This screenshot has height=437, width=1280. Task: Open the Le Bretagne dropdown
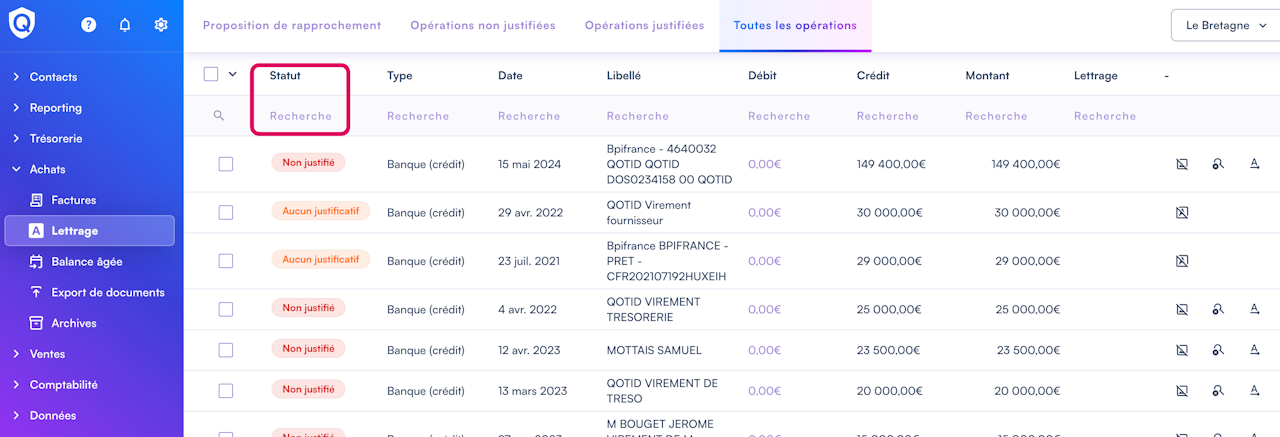1224,25
